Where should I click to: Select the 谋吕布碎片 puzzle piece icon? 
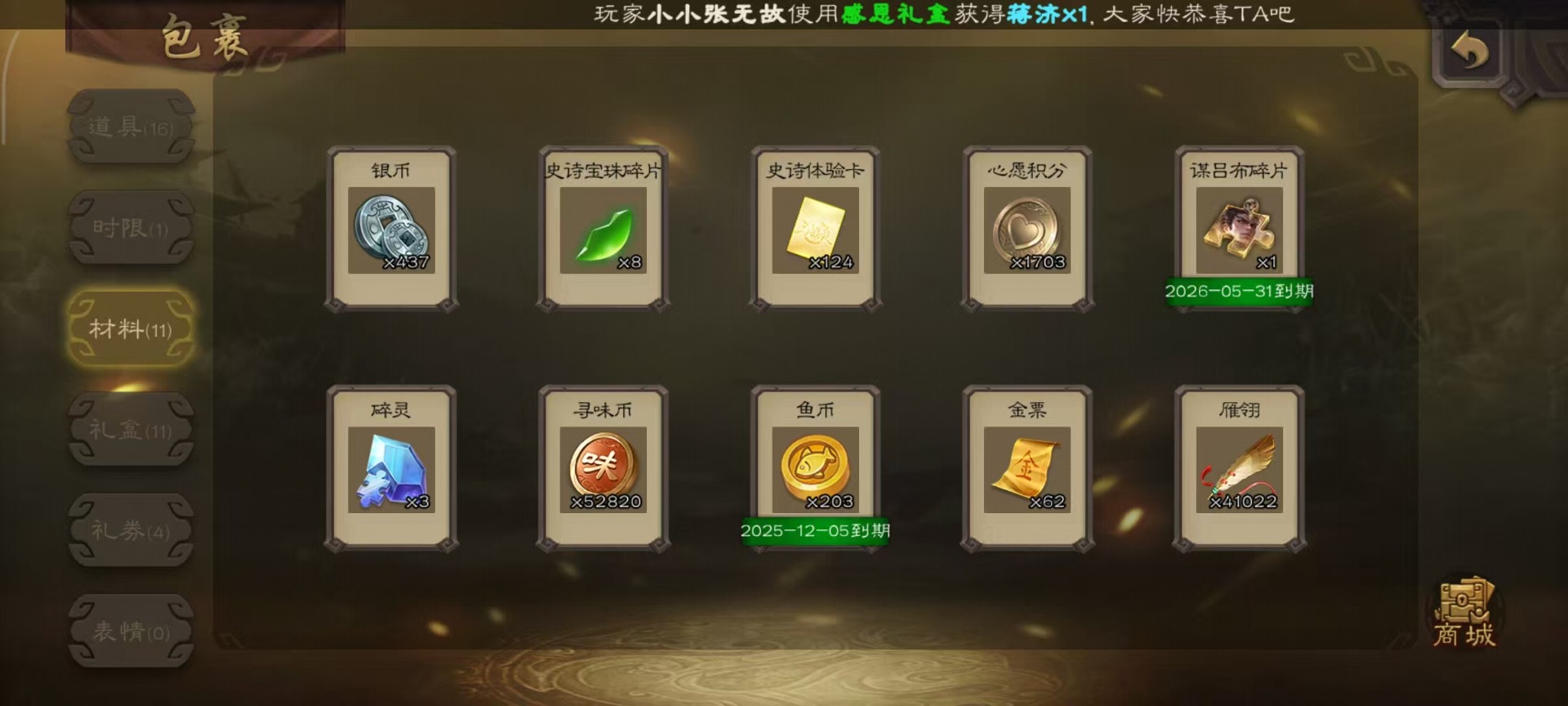[x=1239, y=230]
